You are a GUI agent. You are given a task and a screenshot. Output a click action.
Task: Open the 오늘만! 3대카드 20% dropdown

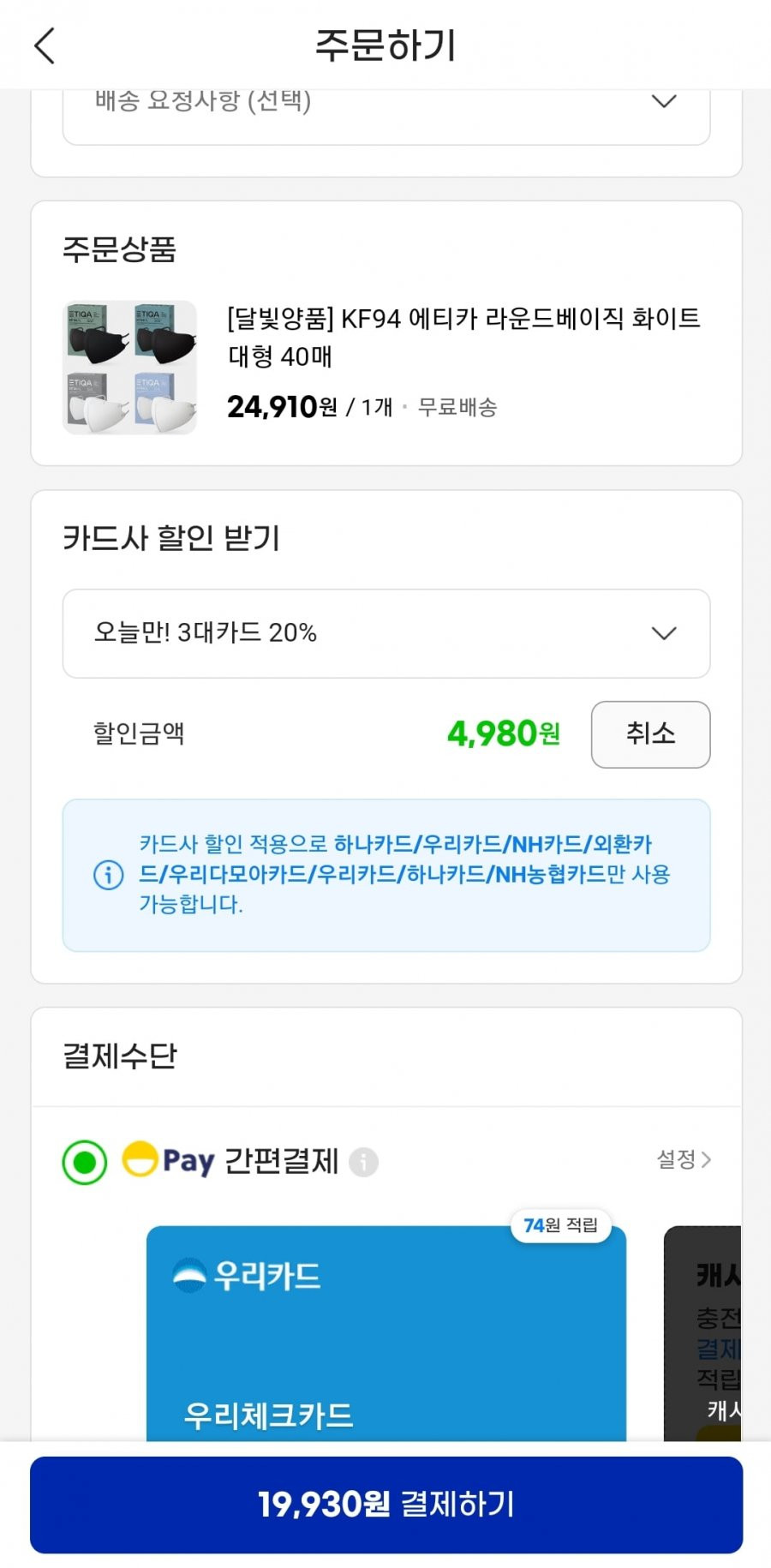click(386, 633)
